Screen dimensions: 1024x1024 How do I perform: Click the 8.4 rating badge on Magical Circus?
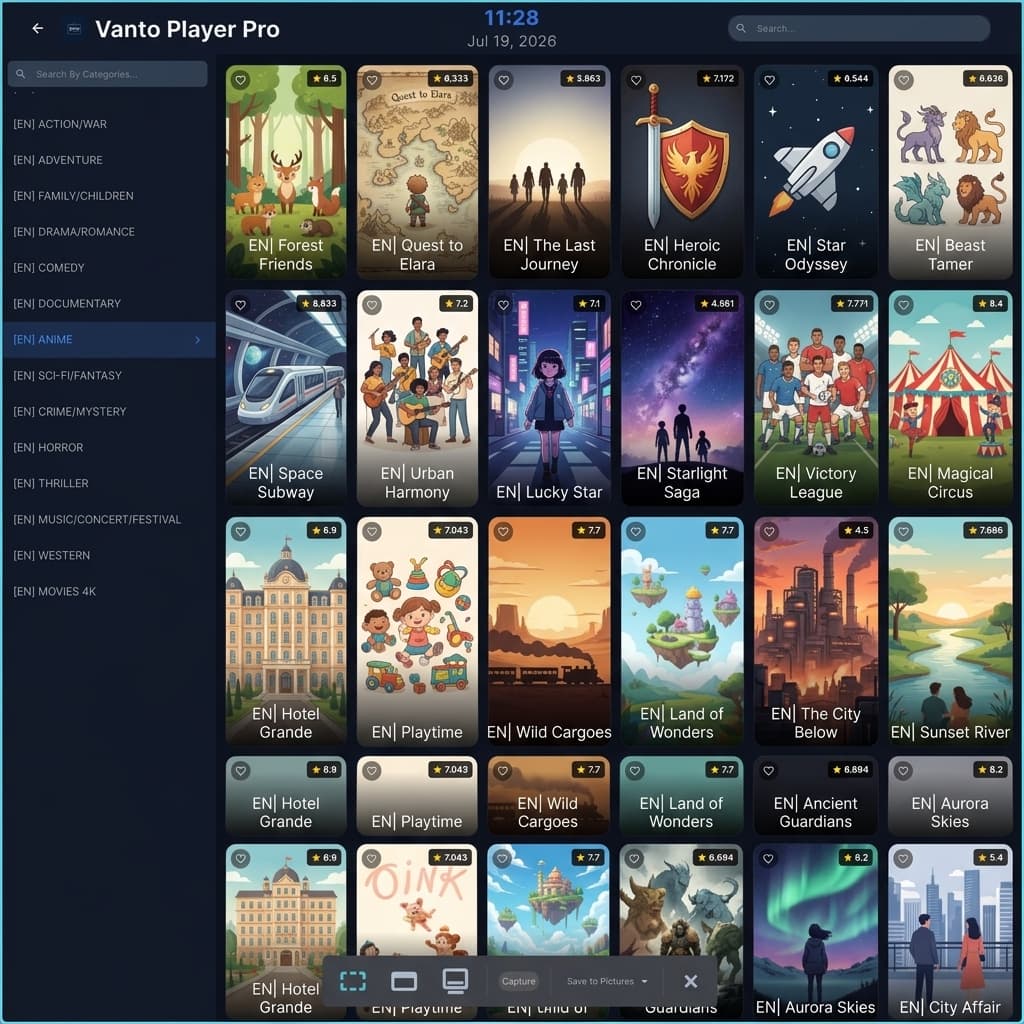point(990,303)
